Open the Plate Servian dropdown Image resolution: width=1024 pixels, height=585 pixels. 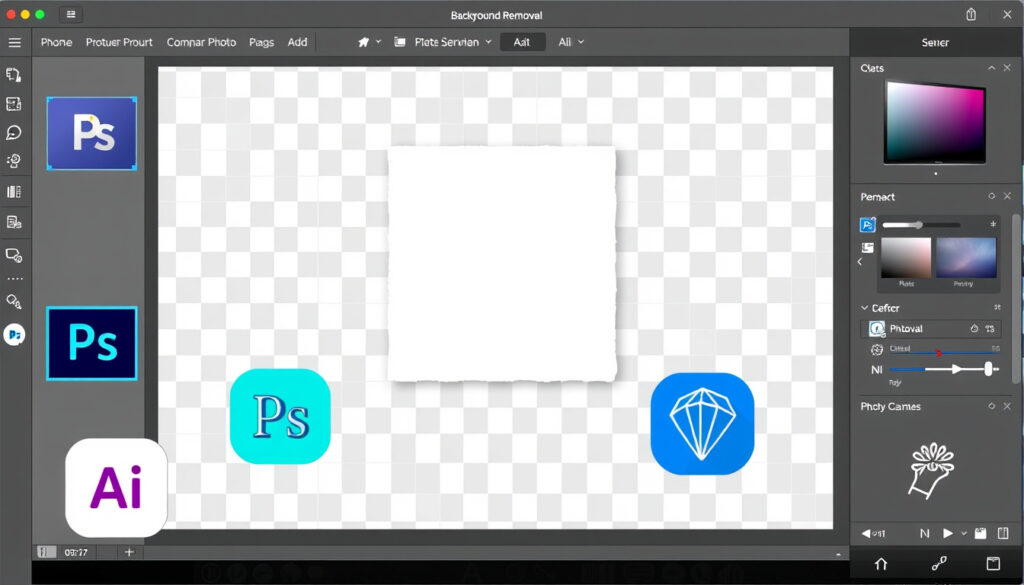coord(453,42)
